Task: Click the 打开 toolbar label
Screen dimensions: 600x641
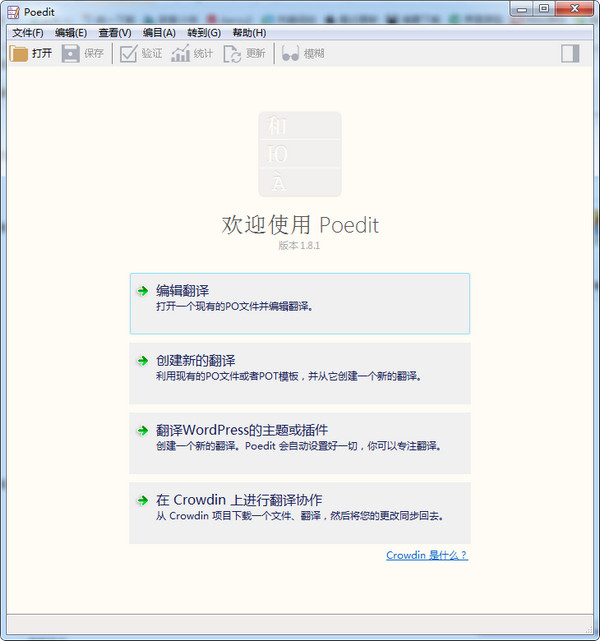Action: click(x=42, y=54)
